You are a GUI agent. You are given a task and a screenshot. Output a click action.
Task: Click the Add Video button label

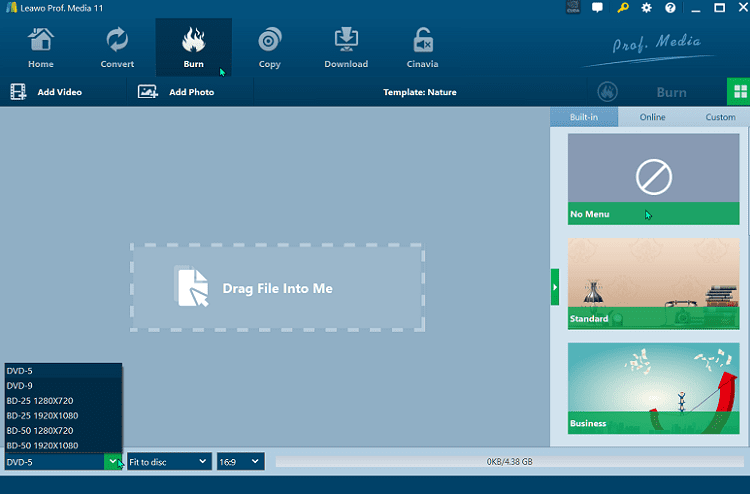(60, 92)
